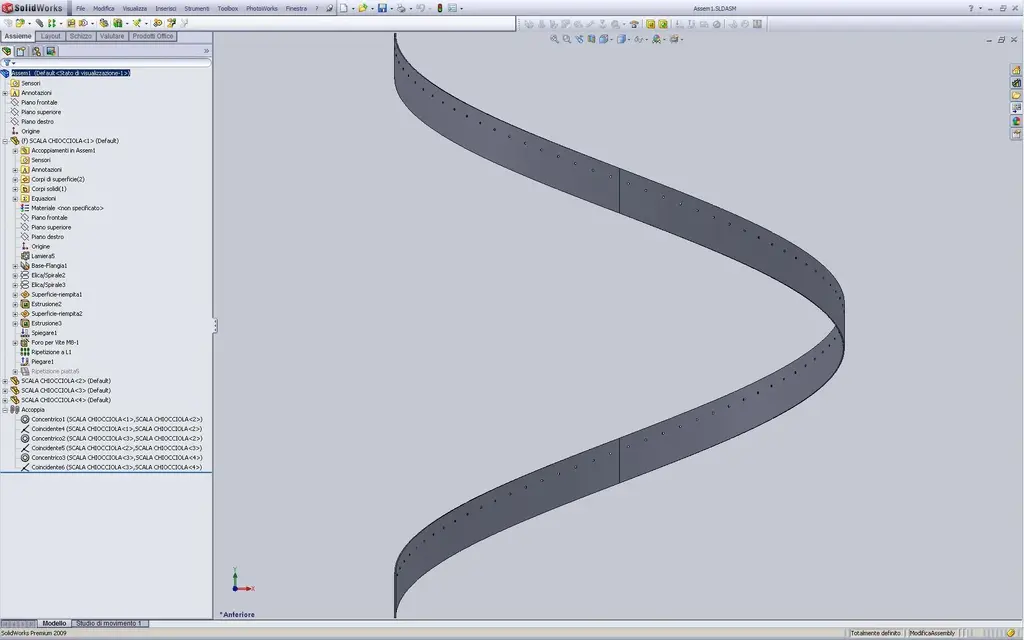
Task: Click the New document icon
Action: pyautogui.click(x=343, y=8)
